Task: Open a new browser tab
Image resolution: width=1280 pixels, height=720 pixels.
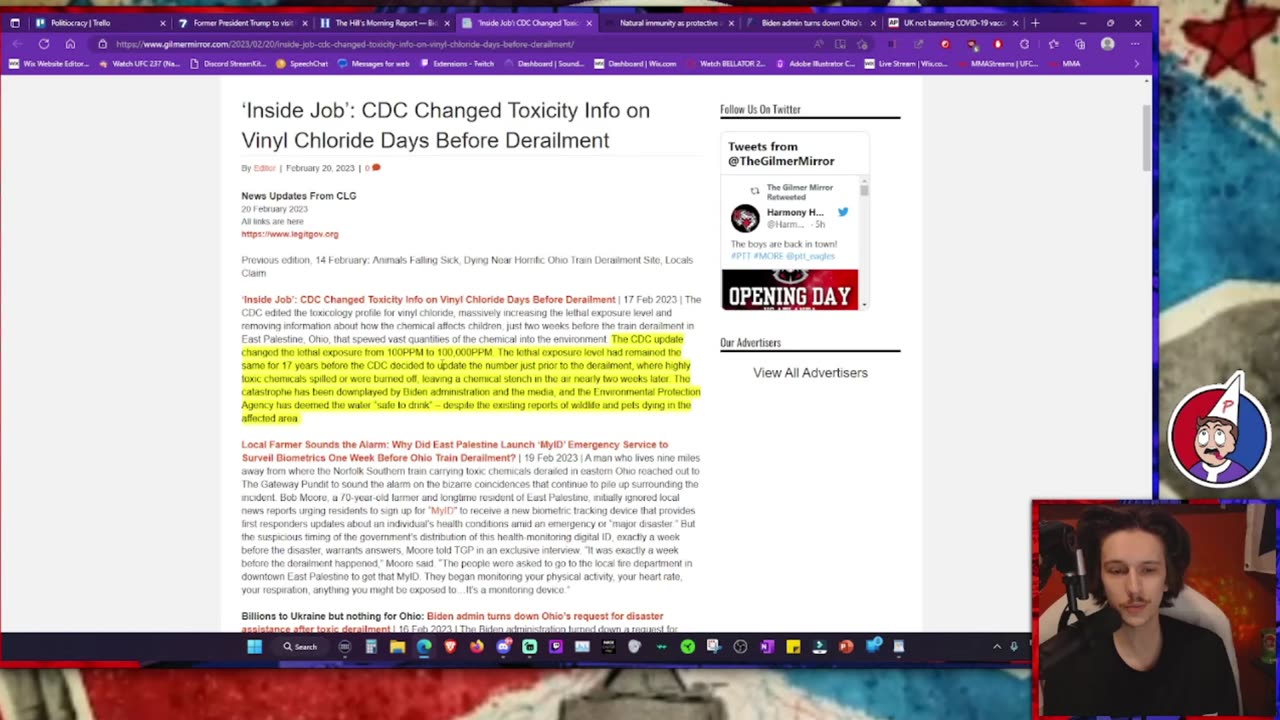Action: coord(1035,22)
